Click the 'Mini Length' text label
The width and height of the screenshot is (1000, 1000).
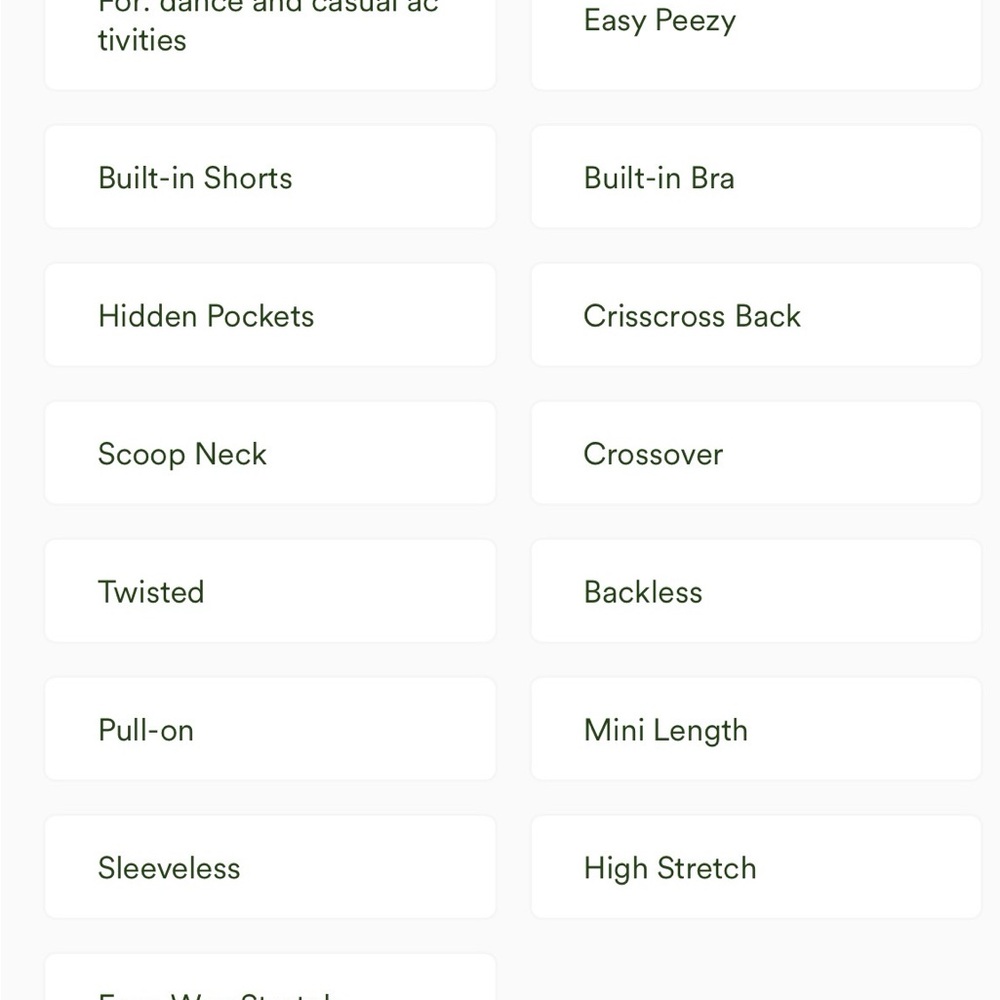click(665, 730)
